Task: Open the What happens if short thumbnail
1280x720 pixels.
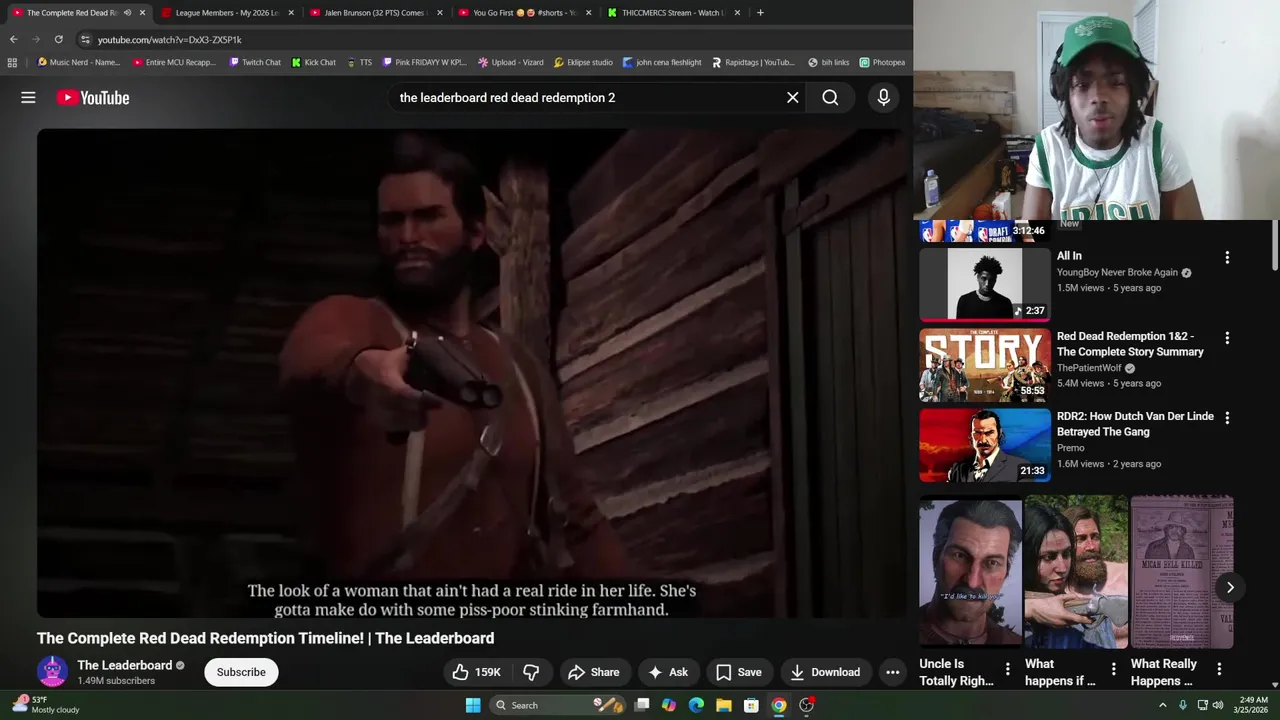Action: (1076, 572)
